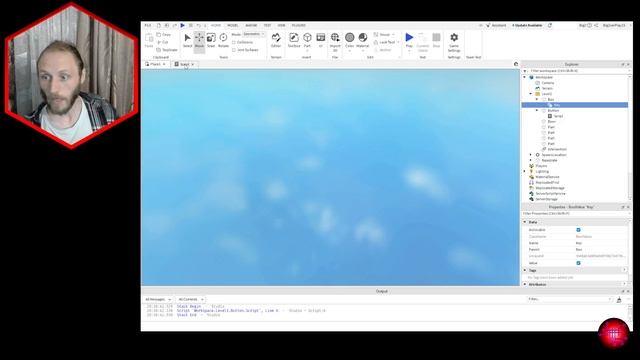640x360 pixels.
Task: Click Copy in the clipboard group
Action: click(x=164, y=35)
